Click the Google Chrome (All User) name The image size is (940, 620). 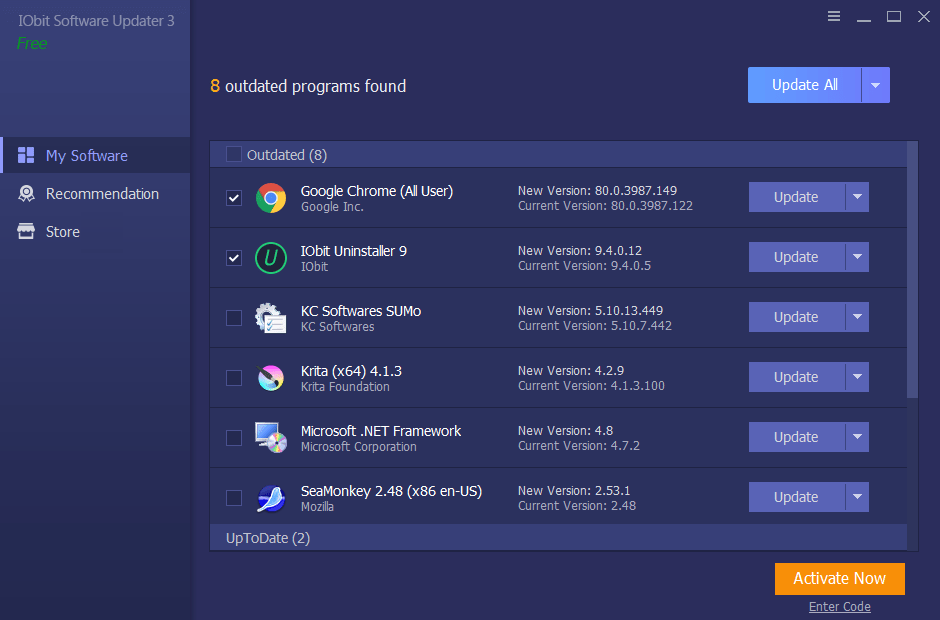pyautogui.click(x=377, y=191)
